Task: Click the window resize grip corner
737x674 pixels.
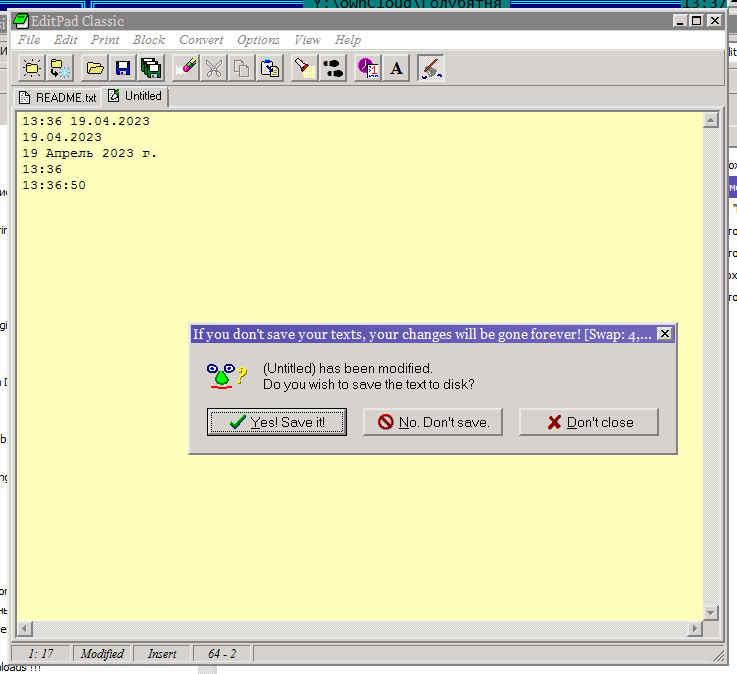Action: click(719, 655)
